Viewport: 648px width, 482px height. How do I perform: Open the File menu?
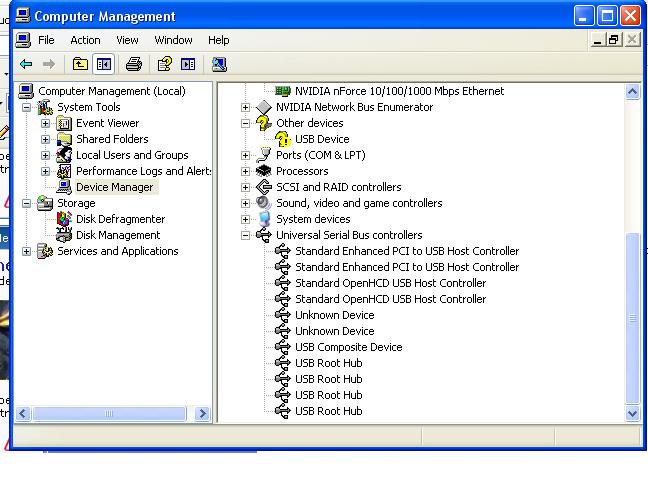point(46,40)
